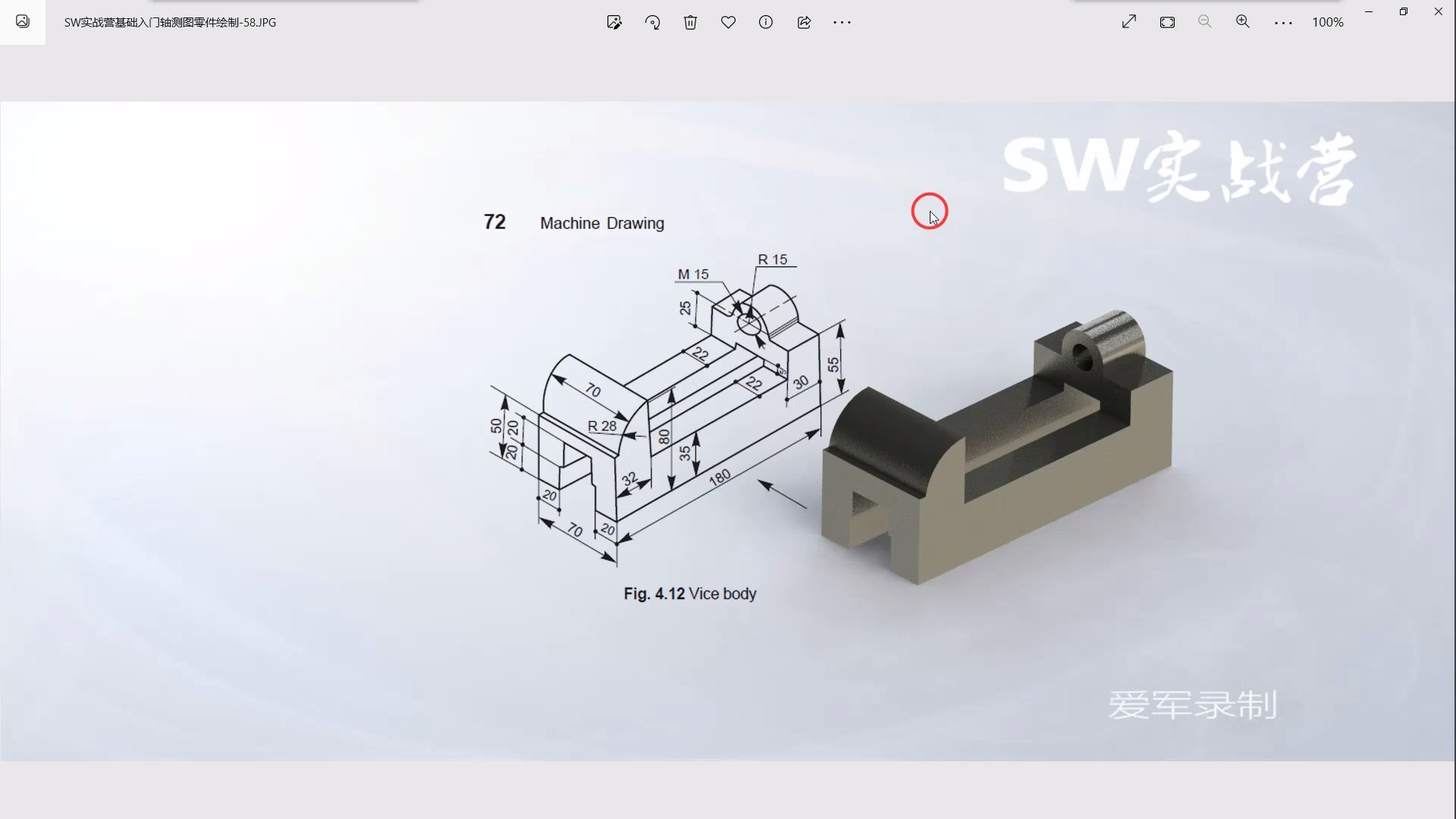The image size is (1456, 819).
Task: Click the 100% zoom percentage indicator
Action: click(x=1327, y=22)
